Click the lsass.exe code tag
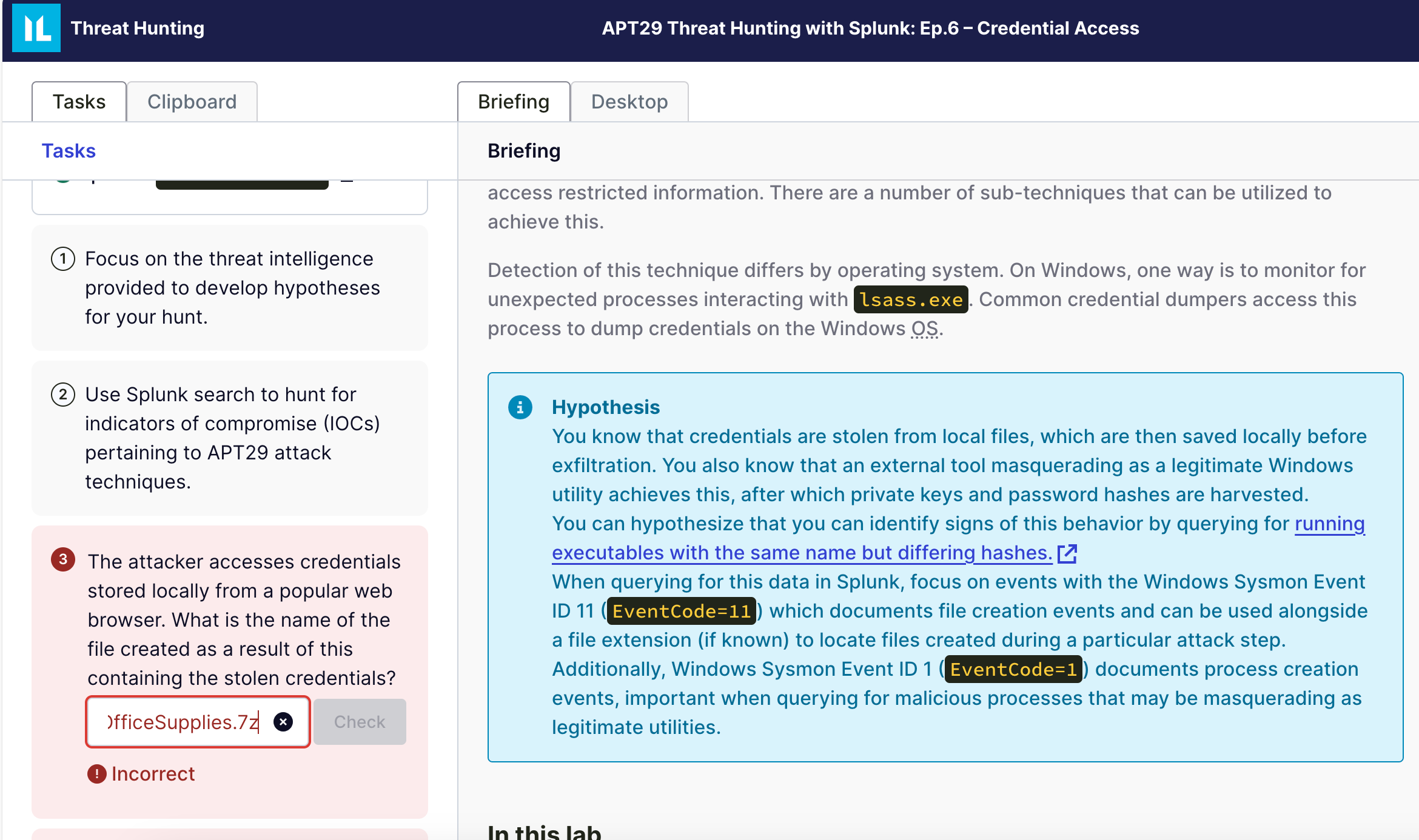 tap(911, 299)
